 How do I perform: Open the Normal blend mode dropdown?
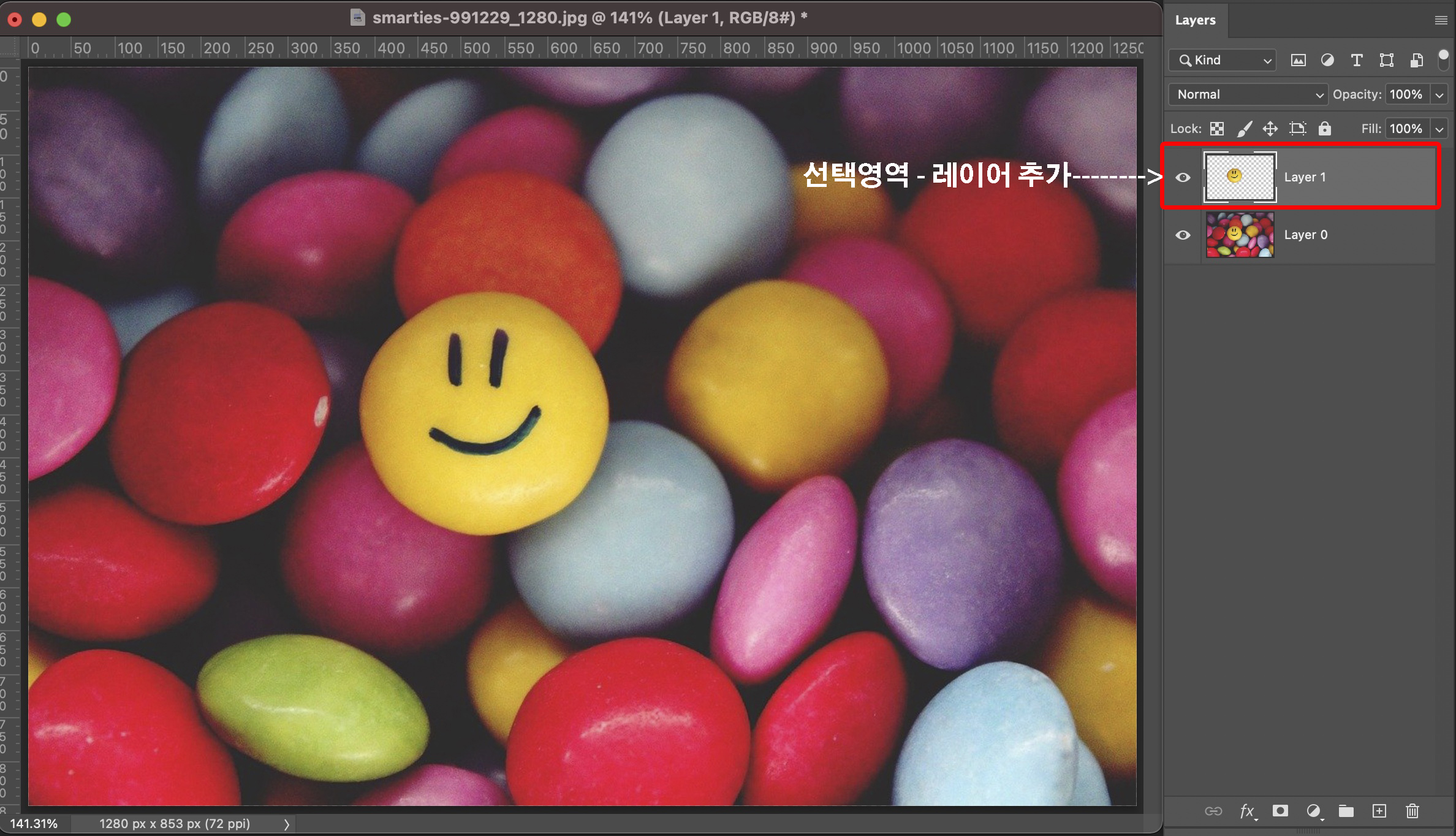pos(1248,94)
